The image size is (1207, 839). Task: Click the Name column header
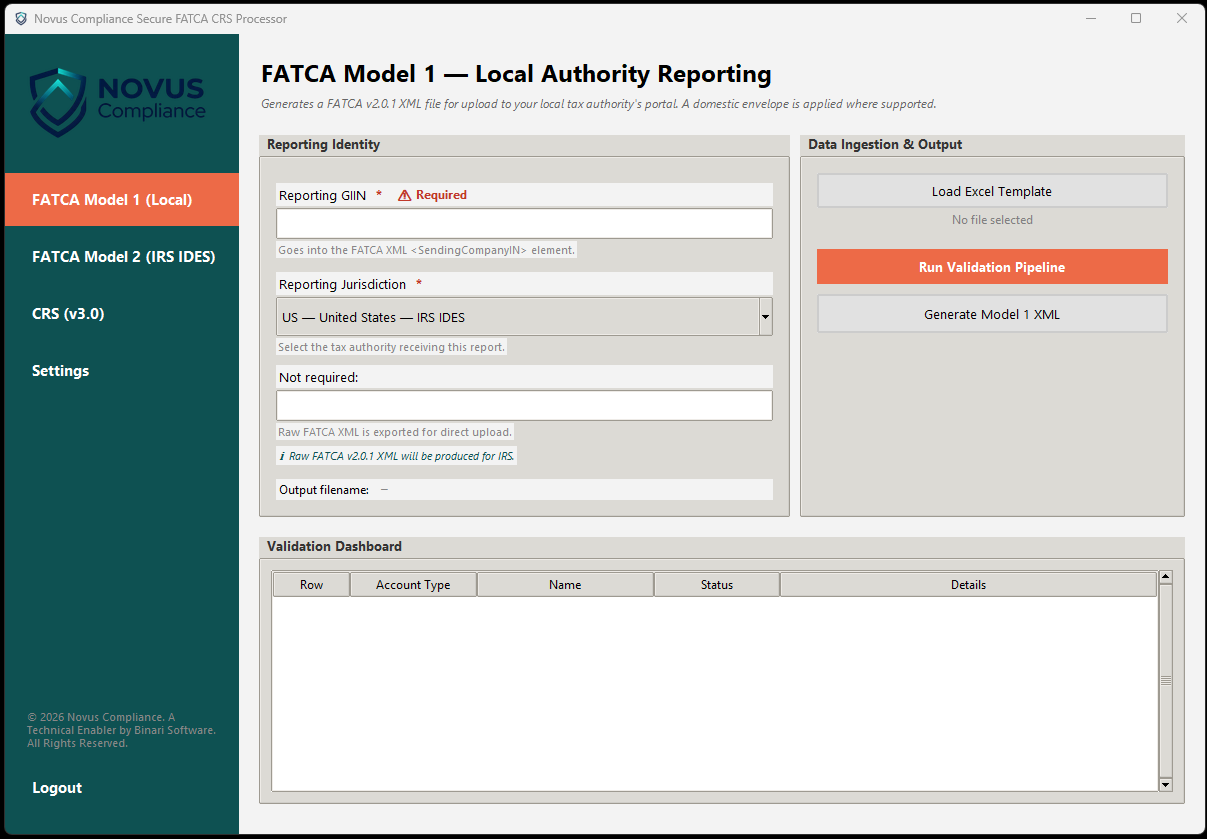click(x=565, y=585)
